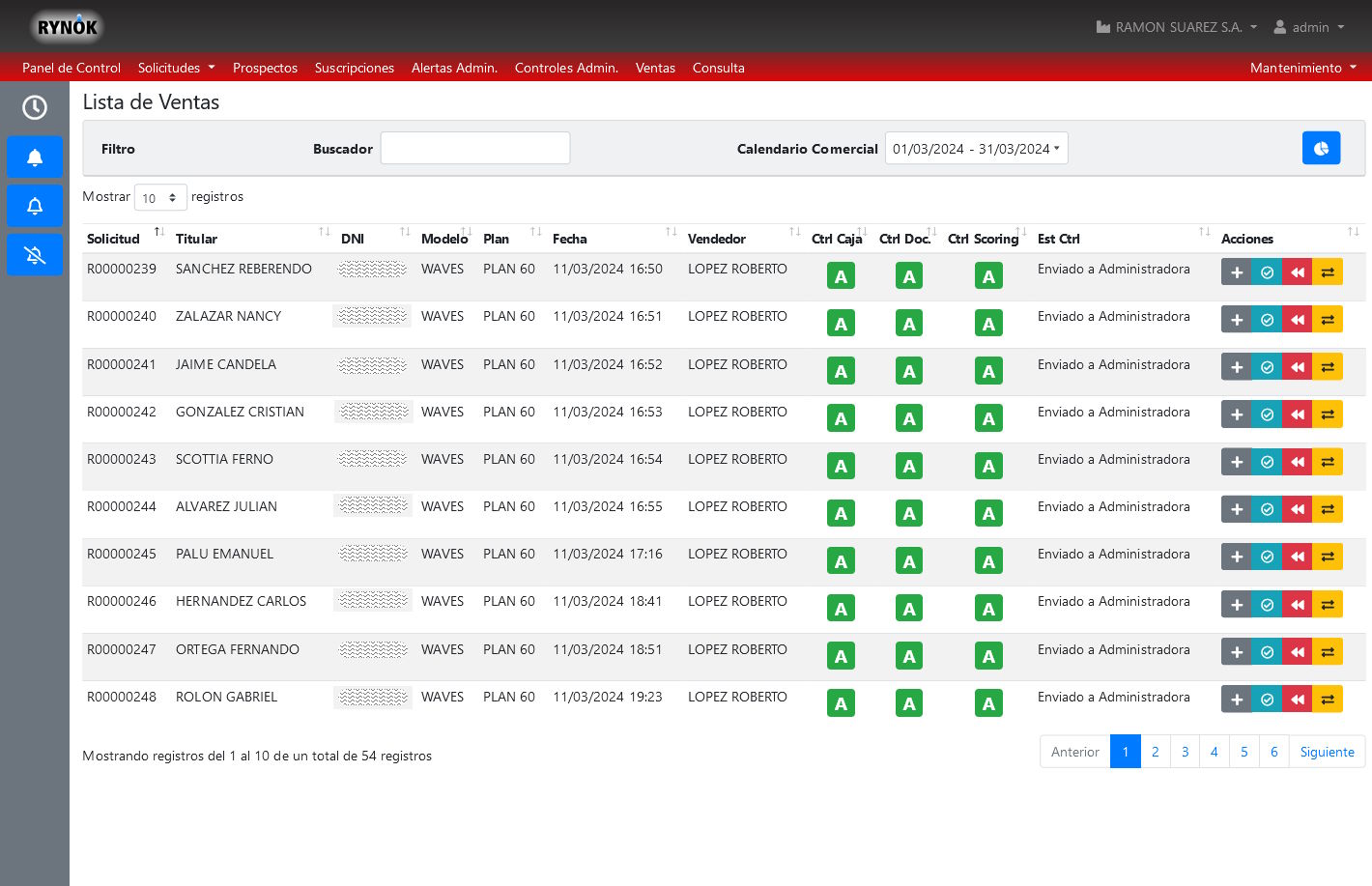The image size is (1372, 886).
Task: Click the plus icon for SANCHEZ REBERENDO row
Action: (x=1236, y=272)
